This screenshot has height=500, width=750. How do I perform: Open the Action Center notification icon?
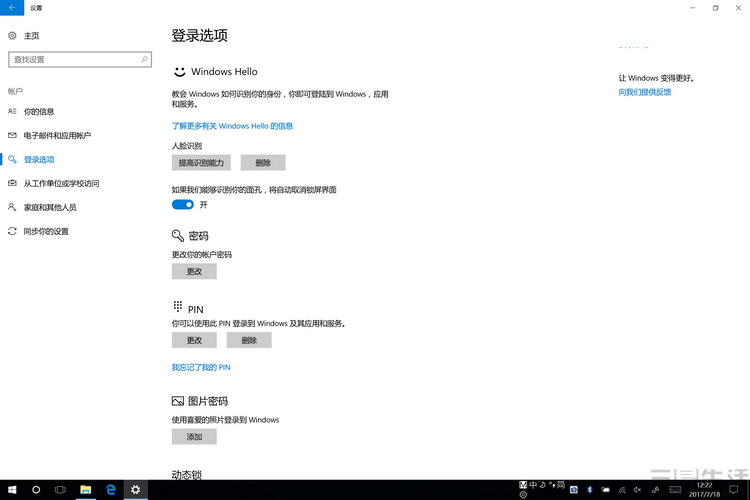point(733,489)
